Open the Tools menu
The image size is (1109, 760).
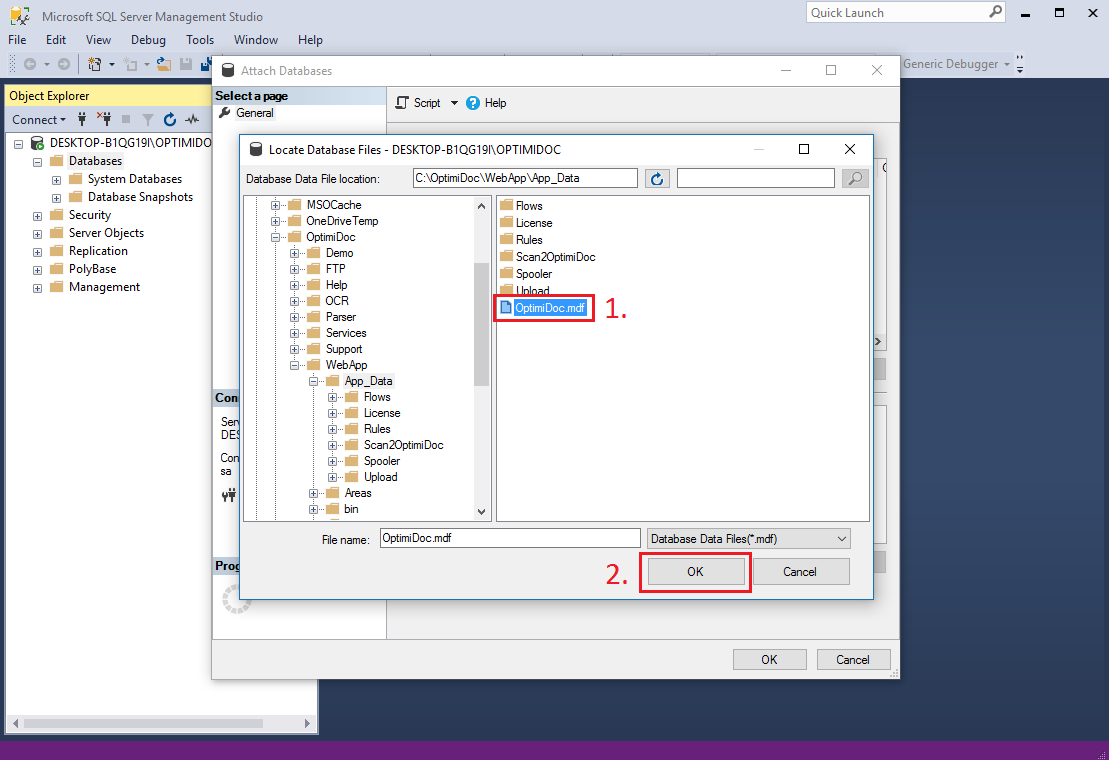200,40
